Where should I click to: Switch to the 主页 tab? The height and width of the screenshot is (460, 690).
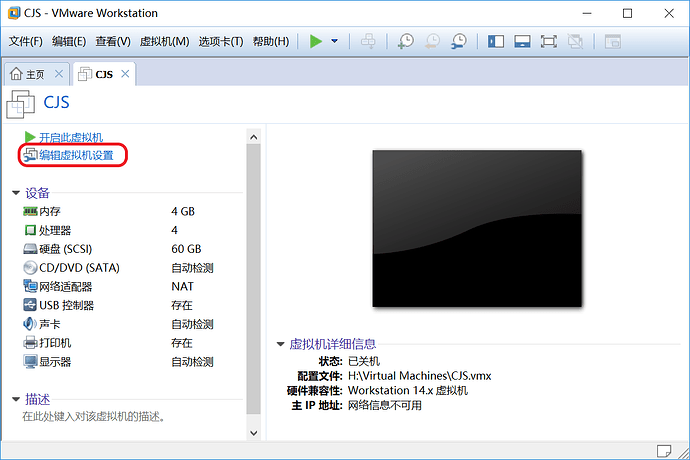[x=29, y=74]
